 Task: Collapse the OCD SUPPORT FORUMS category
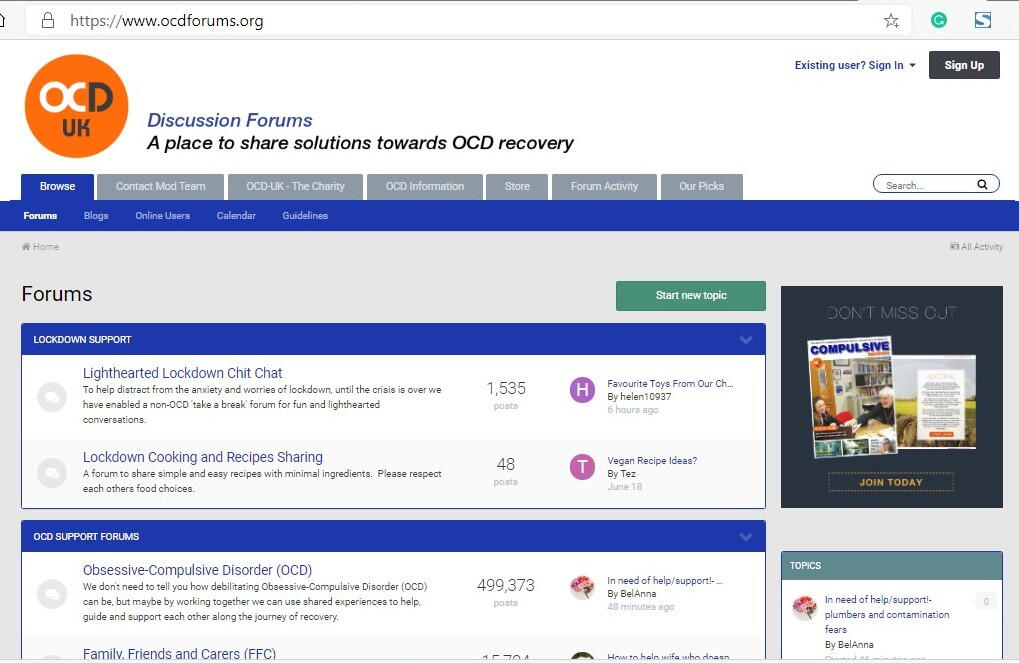(745, 536)
